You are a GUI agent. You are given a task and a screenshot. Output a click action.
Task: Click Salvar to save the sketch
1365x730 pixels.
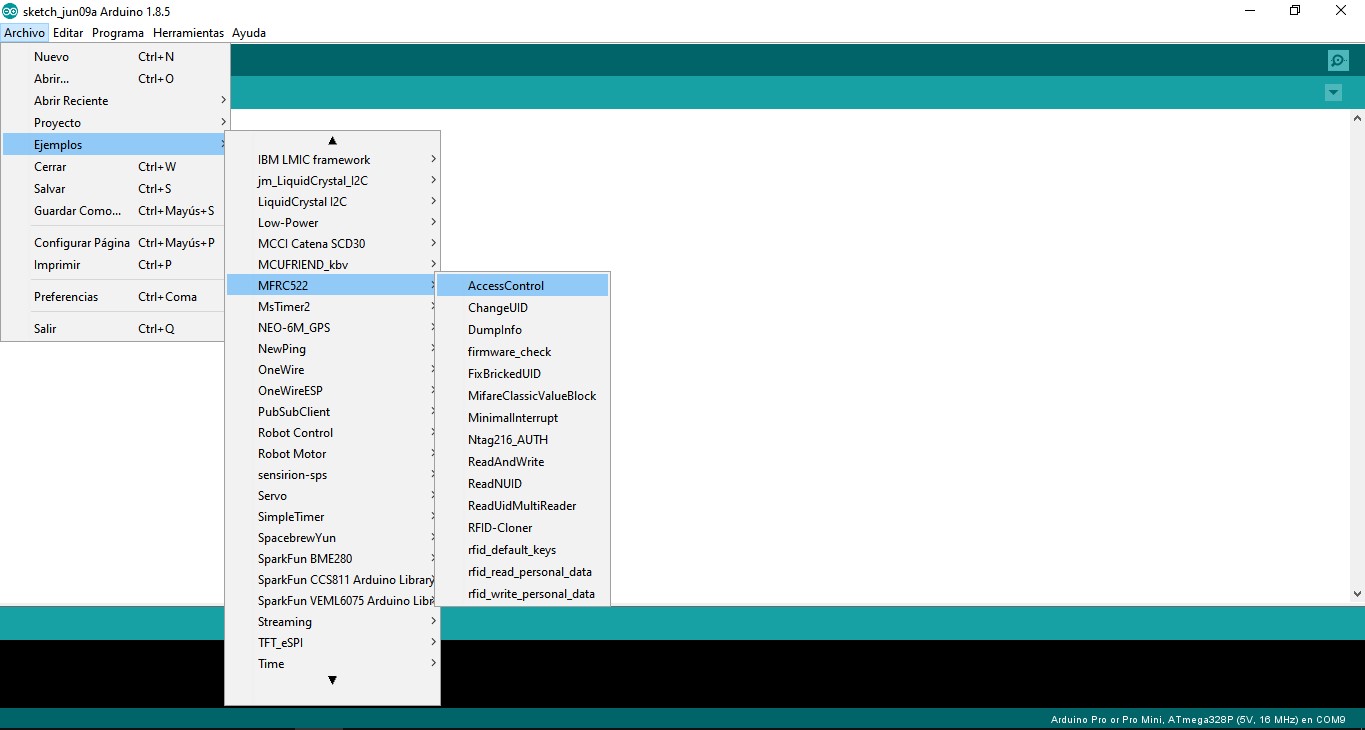115,189
